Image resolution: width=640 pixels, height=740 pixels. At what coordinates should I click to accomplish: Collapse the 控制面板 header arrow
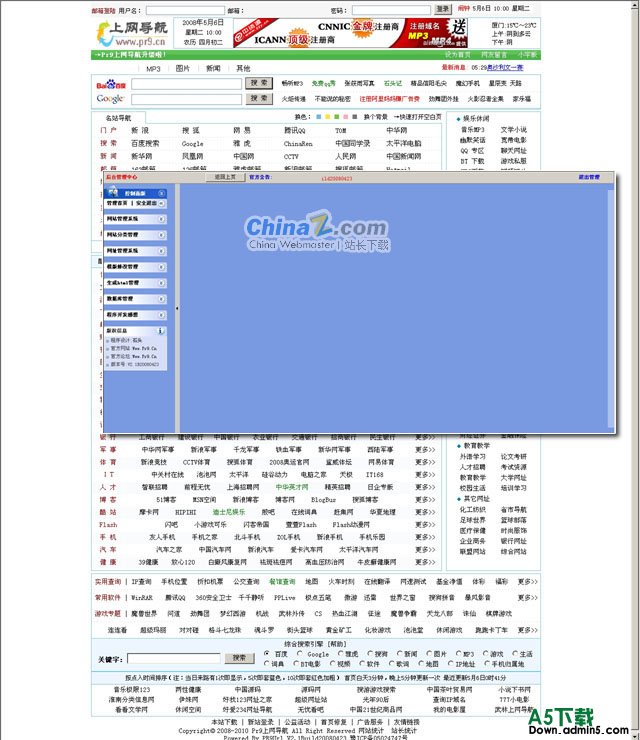[x=161, y=193]
